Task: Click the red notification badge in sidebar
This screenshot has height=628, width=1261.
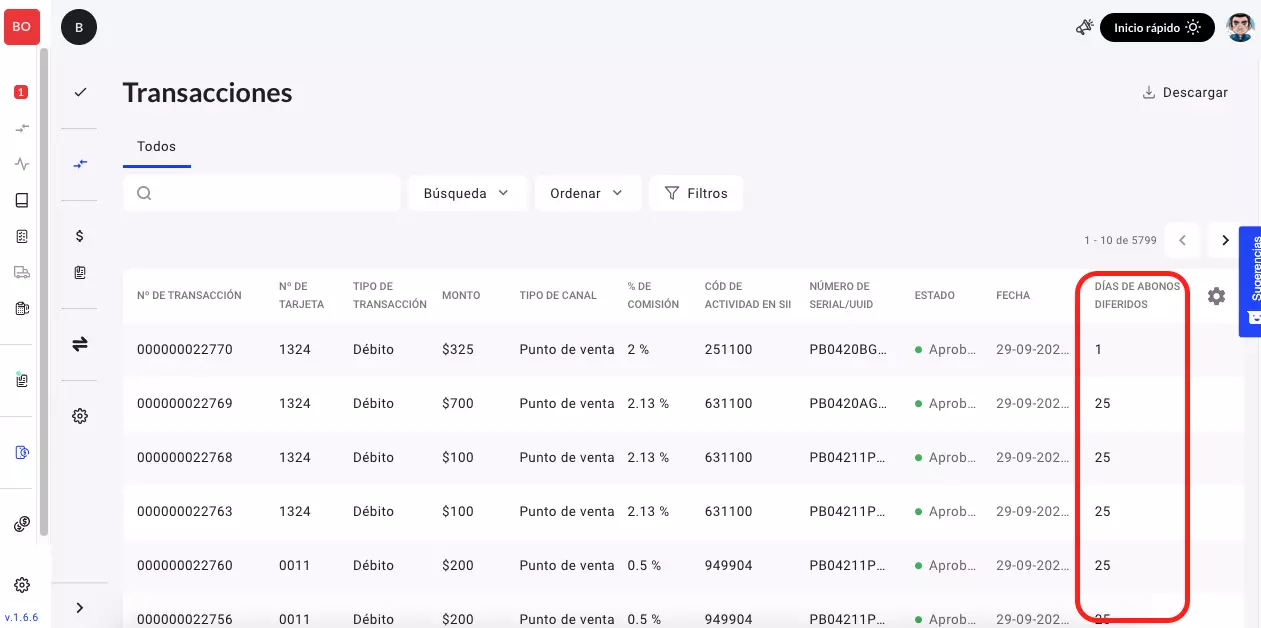Action: coord(21,92)
